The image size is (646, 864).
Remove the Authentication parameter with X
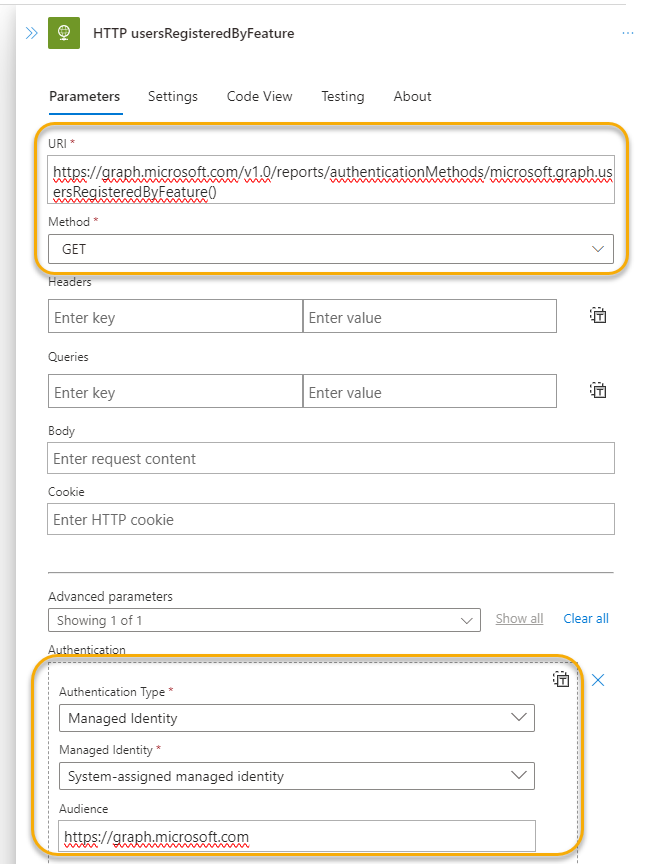(x=598, y=680)
